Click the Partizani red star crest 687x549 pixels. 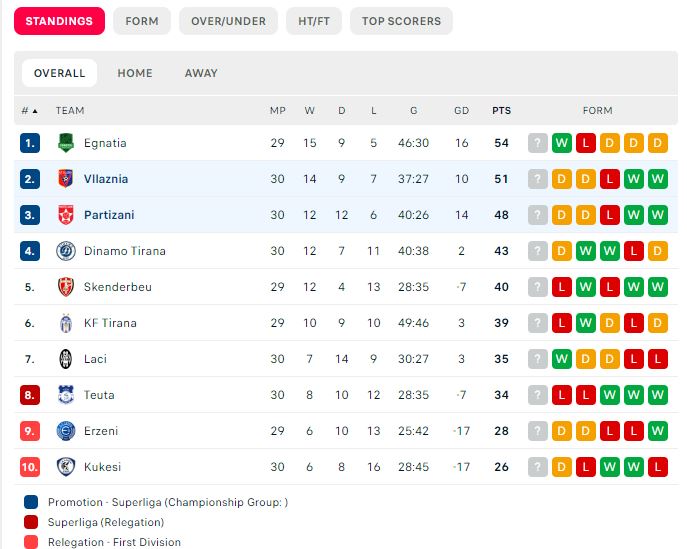[66, 215]
